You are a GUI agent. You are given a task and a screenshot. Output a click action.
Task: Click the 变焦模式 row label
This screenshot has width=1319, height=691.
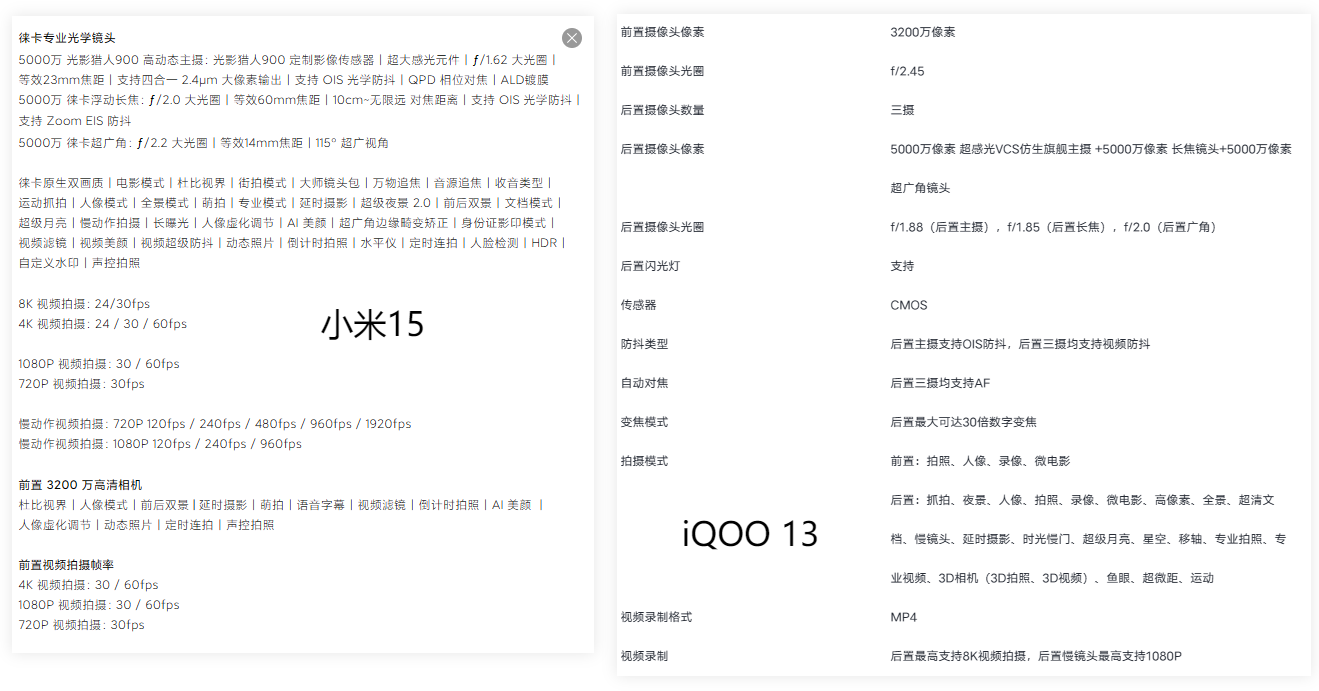[644, 422]
